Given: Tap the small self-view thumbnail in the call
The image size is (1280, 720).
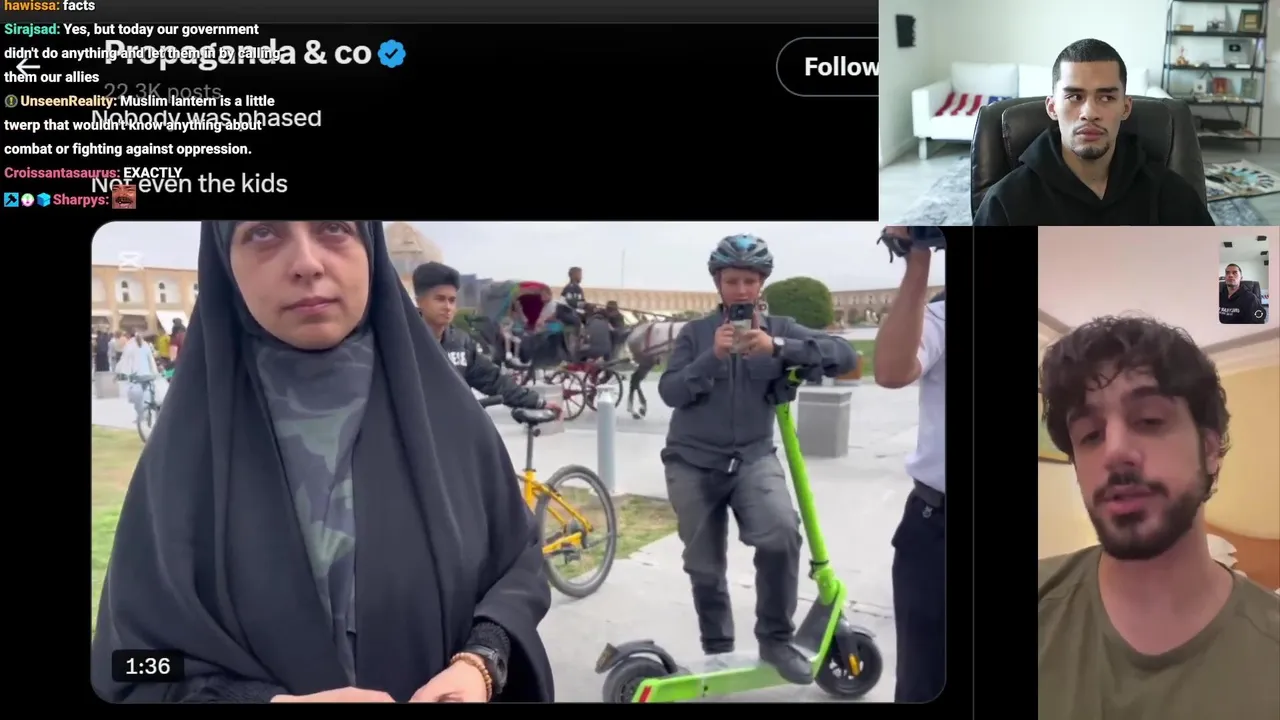Looking at the screenshot, I should [1243, 281].
